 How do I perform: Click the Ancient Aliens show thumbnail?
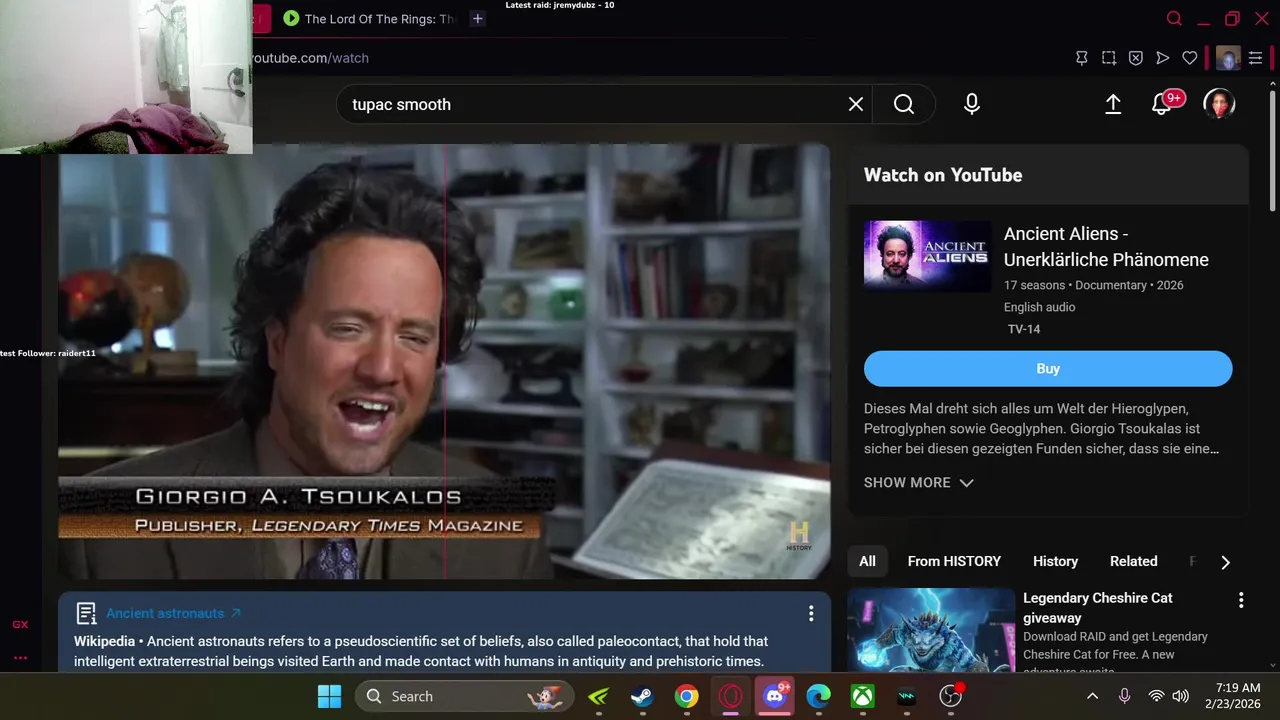(x=927, y=256)
